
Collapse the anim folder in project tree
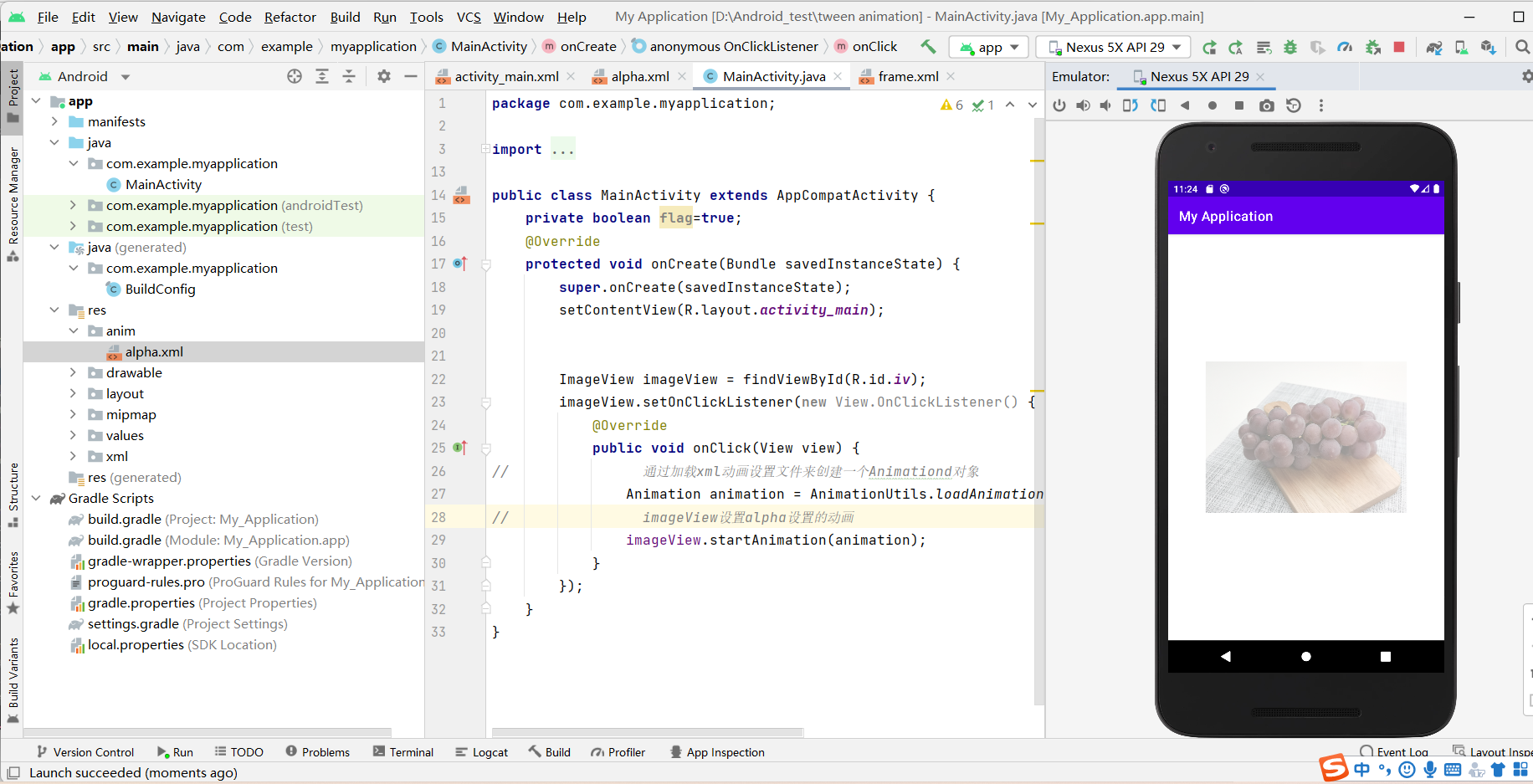[74, 331]
